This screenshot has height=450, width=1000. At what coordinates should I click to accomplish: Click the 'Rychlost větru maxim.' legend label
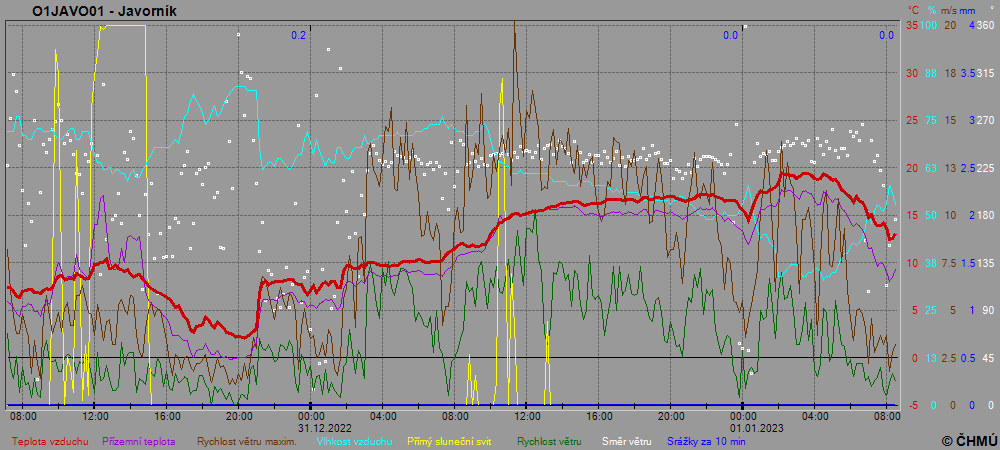click(246, 440)
